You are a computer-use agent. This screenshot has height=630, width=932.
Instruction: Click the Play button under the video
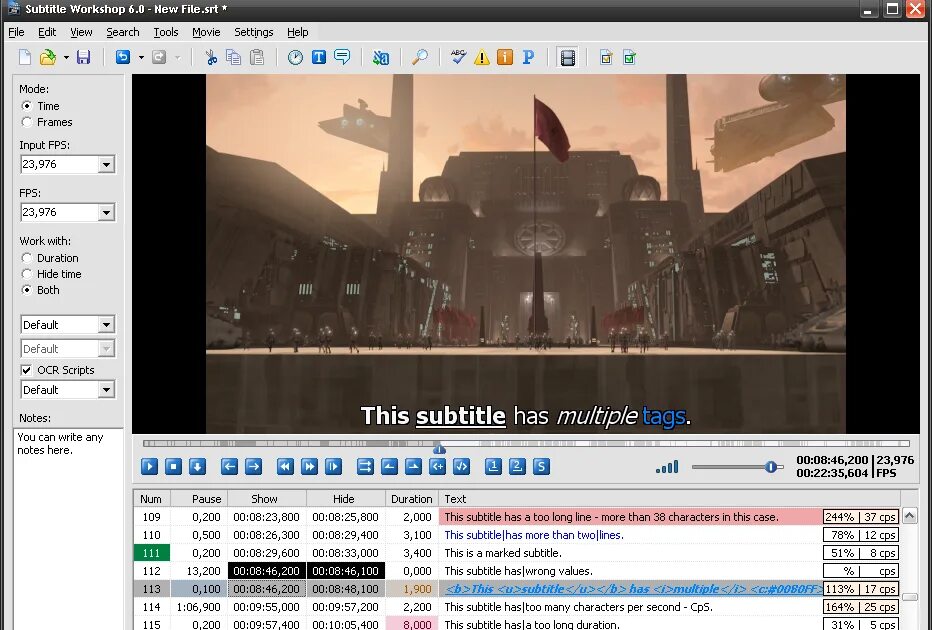149,467
